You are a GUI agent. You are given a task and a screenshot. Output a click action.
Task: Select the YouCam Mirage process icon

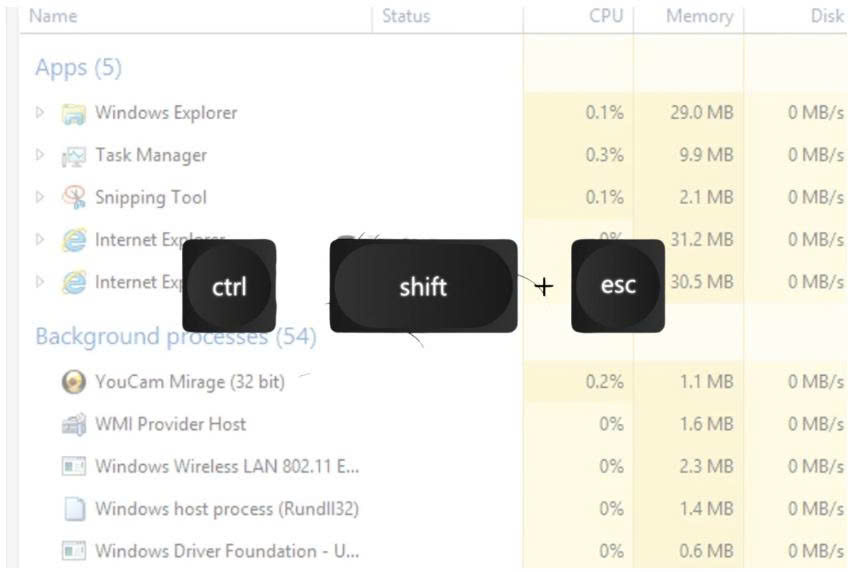coord(74,382)
